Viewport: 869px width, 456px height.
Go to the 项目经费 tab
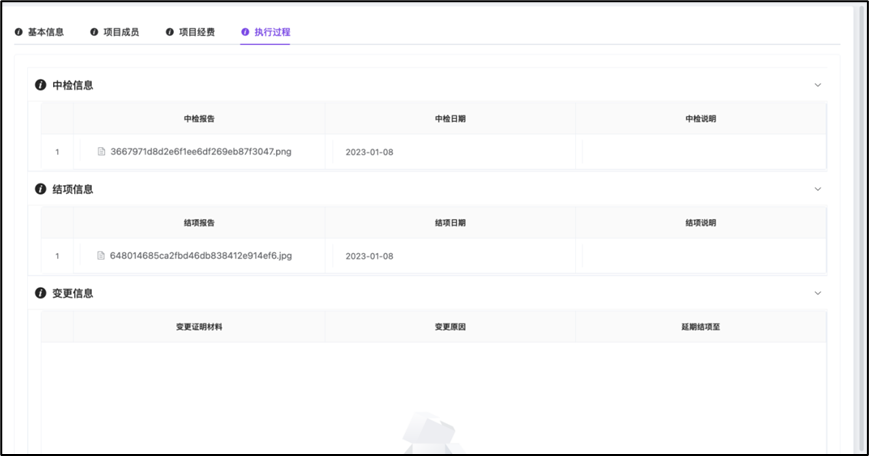[196, 32]
